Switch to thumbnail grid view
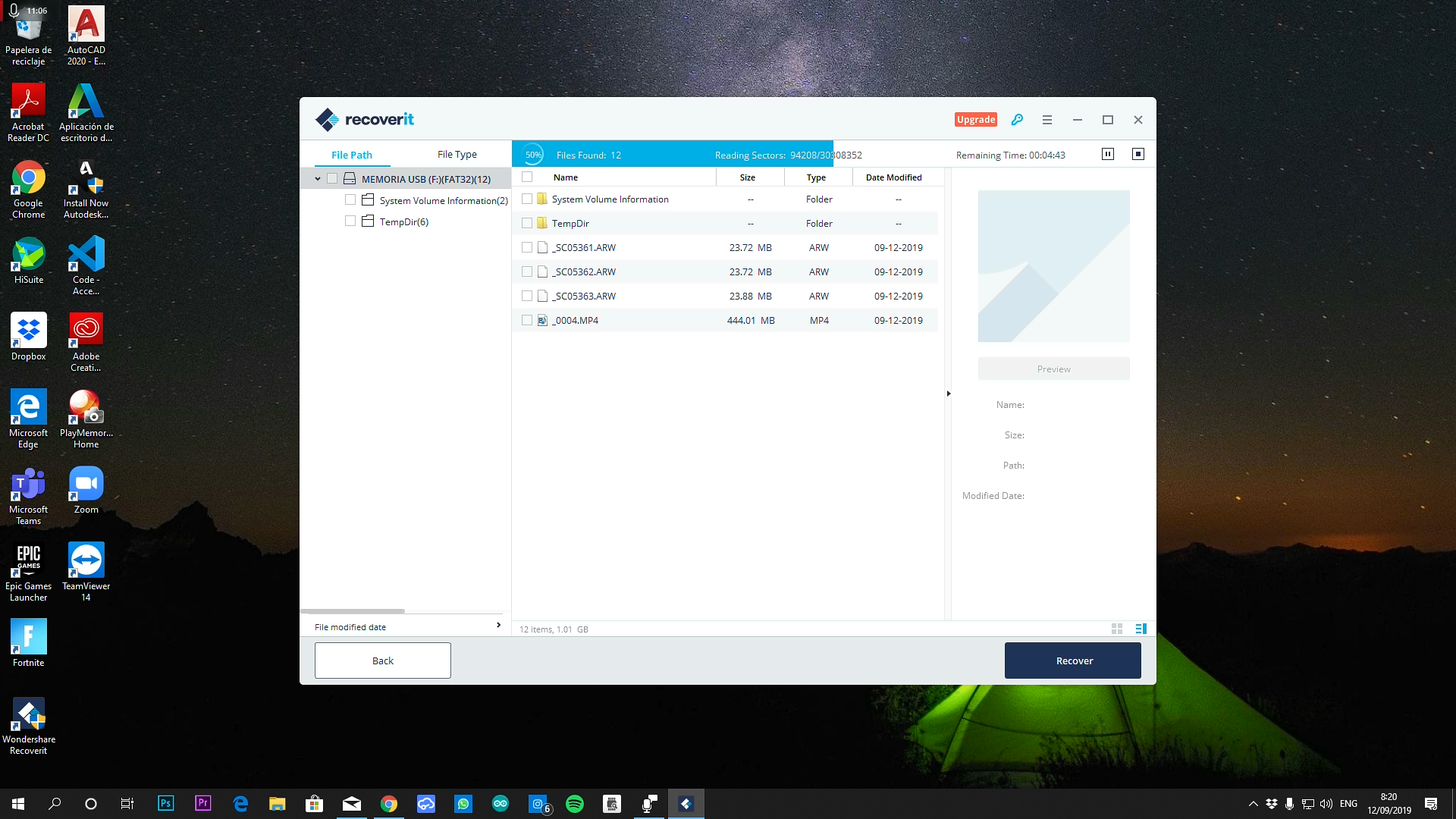 (1117, 629)
